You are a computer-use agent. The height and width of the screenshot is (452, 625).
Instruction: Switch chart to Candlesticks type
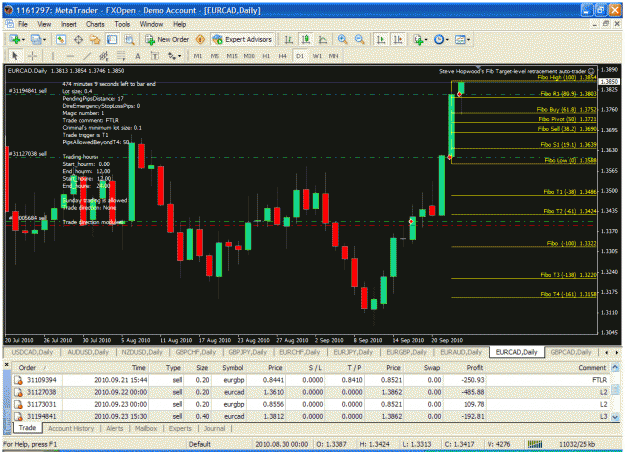coord(306,39)
